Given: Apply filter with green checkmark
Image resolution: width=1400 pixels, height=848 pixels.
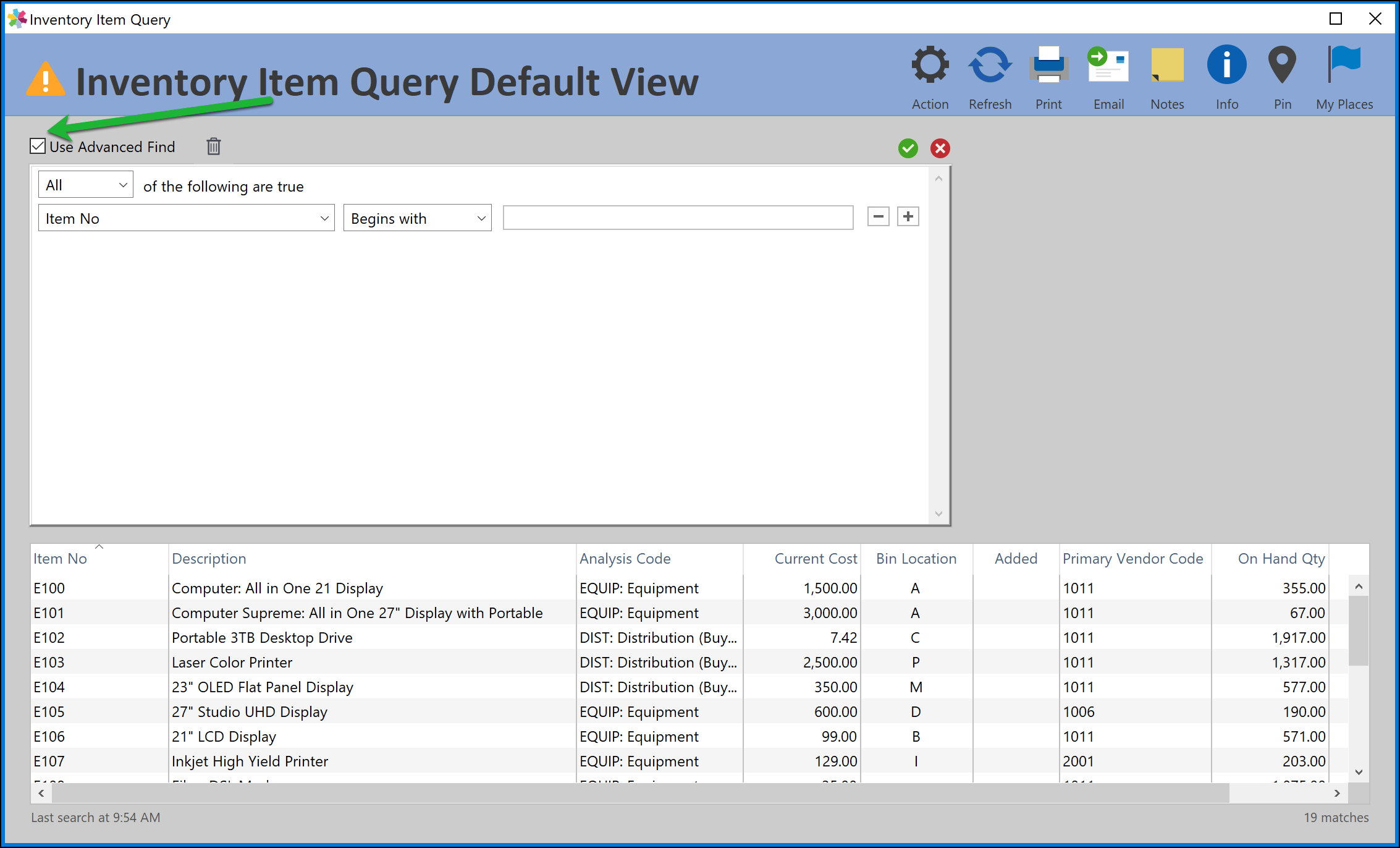Looking at the screenshot, I should [908, 148].
